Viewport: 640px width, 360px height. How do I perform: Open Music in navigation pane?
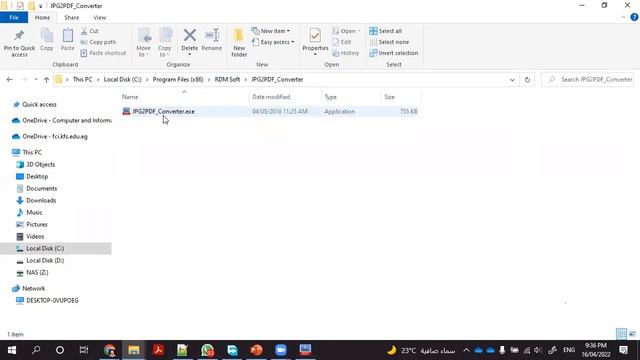coord(34,213)
